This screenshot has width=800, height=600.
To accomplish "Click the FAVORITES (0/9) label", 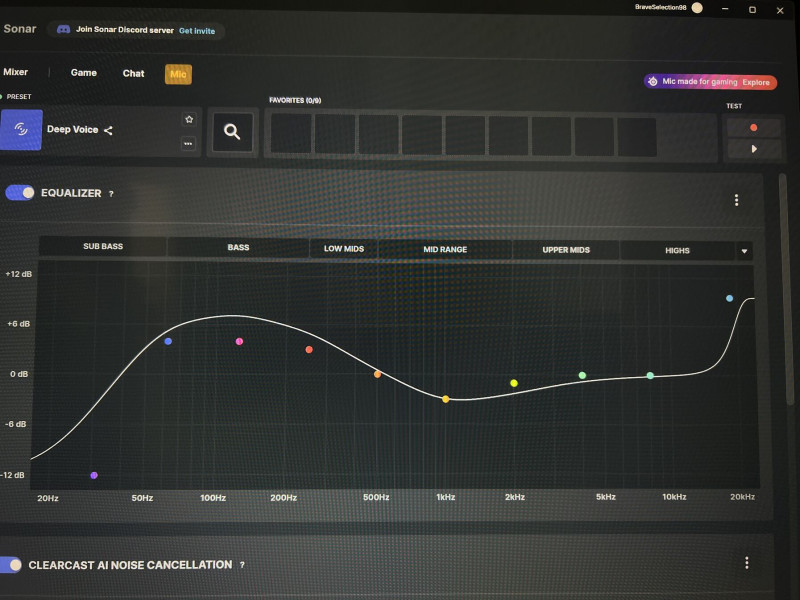I will [x=295, y=101].
